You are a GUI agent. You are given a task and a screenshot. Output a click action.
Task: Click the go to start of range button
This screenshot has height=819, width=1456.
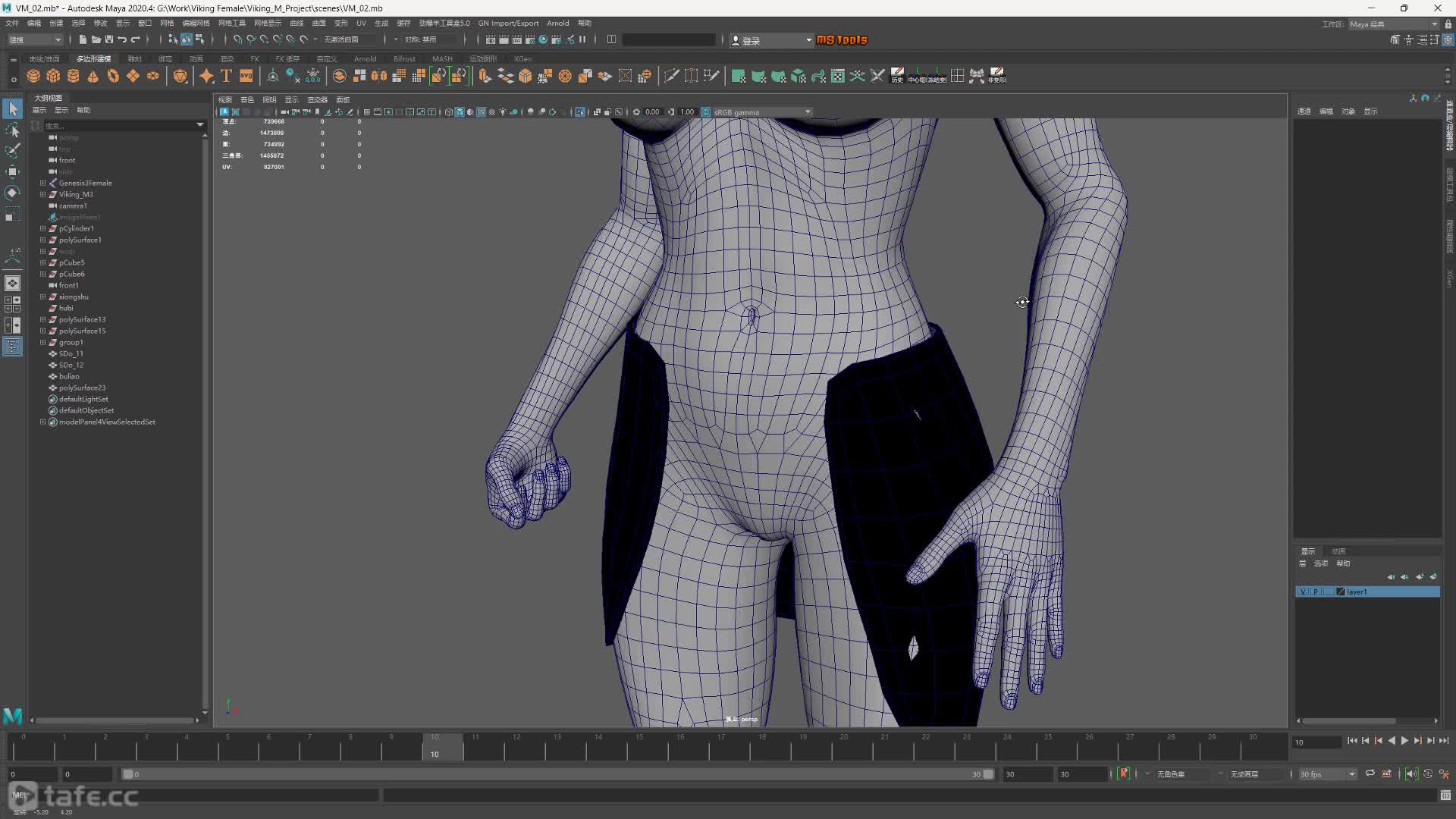(x=1352, y=741)
